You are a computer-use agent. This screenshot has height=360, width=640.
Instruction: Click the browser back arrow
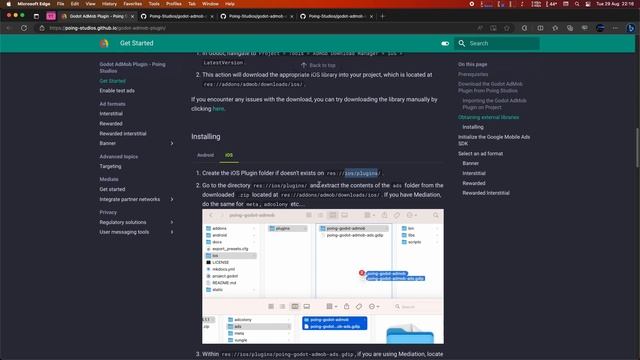tap(9, 28)
